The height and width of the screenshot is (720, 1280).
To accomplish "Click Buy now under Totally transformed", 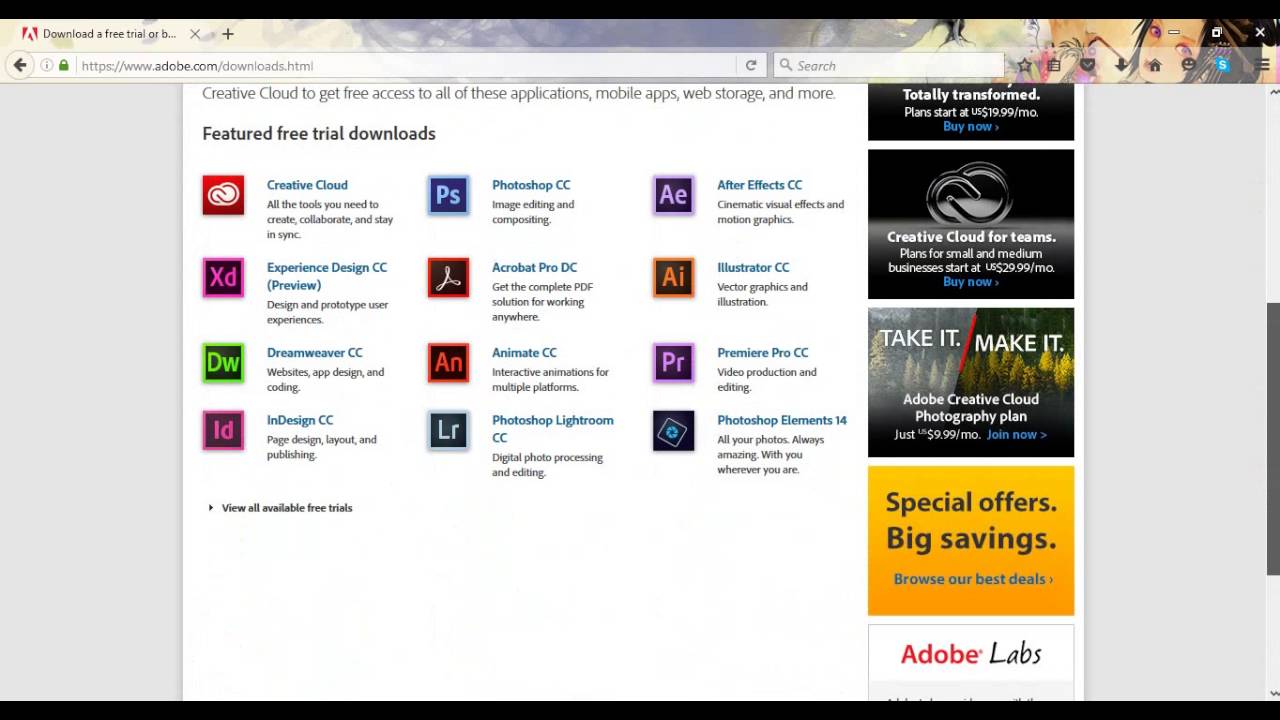I will pyautogui.click(x=970, y=126).
